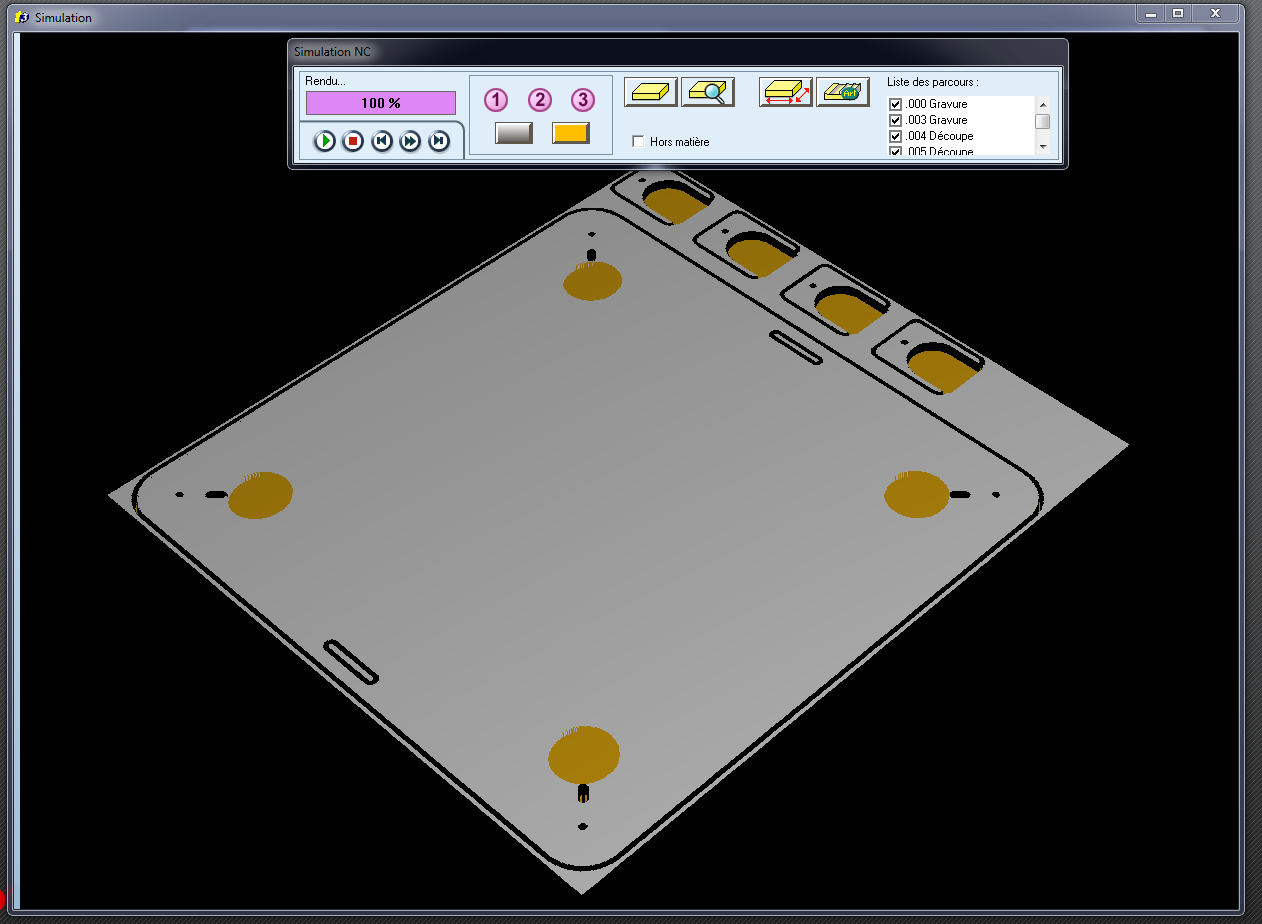The height and width of the screenshot is (924, 1262).
Task: Select speed preset number 3
Action: [x=583, y=100]
